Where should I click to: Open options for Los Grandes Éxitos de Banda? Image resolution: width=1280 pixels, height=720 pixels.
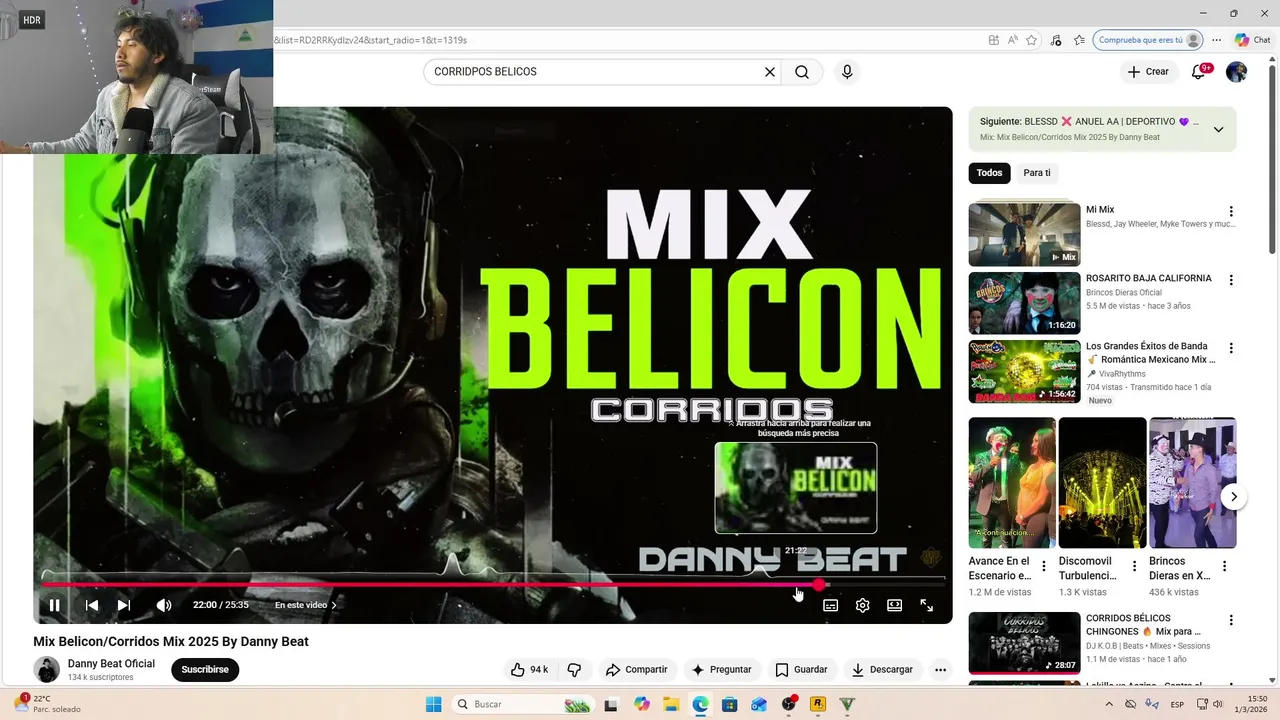click(x=1231, y=348)
